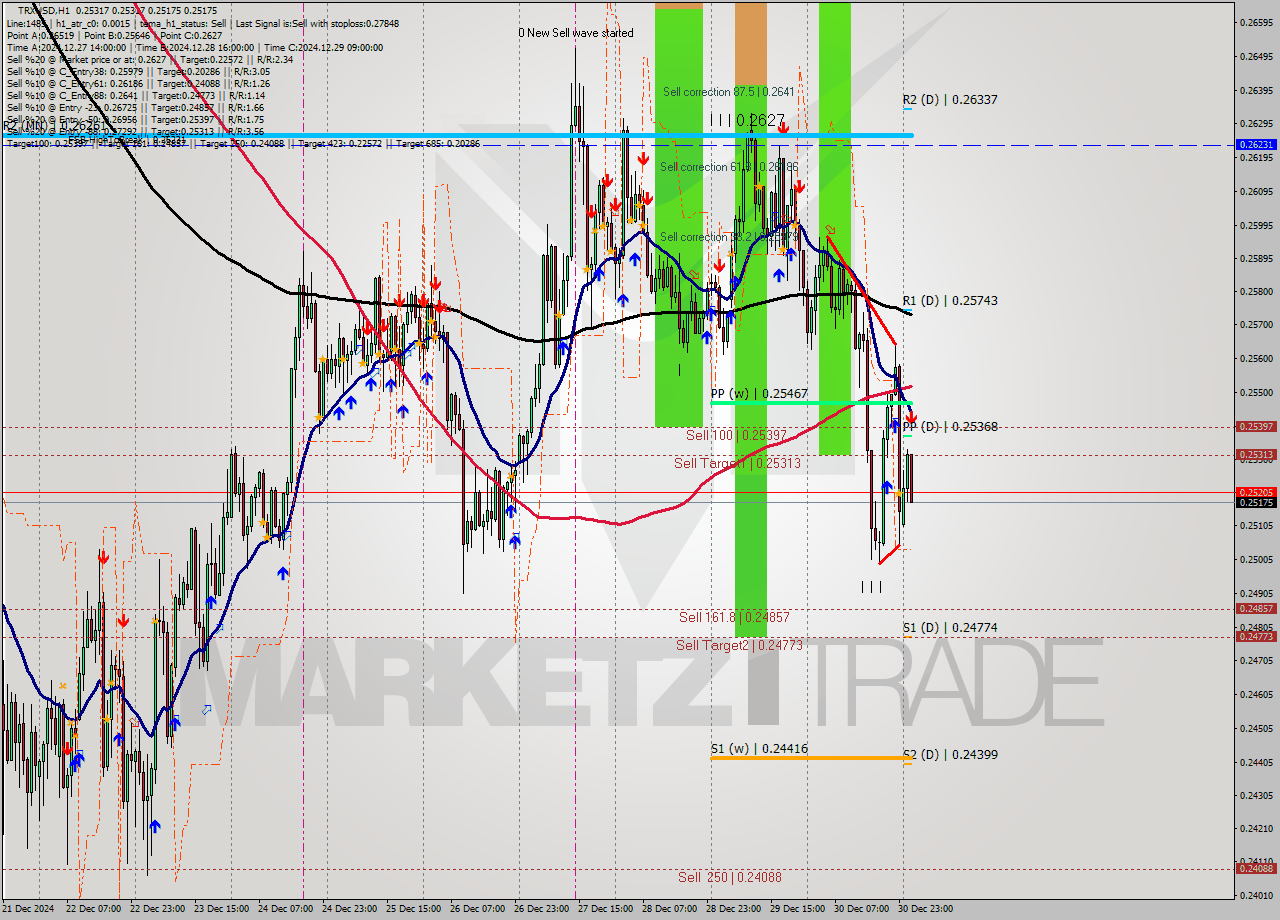1280x920 pixels.
Task: Click the '24 Dec 23:00' time label
Action: (x=350, y=909)
